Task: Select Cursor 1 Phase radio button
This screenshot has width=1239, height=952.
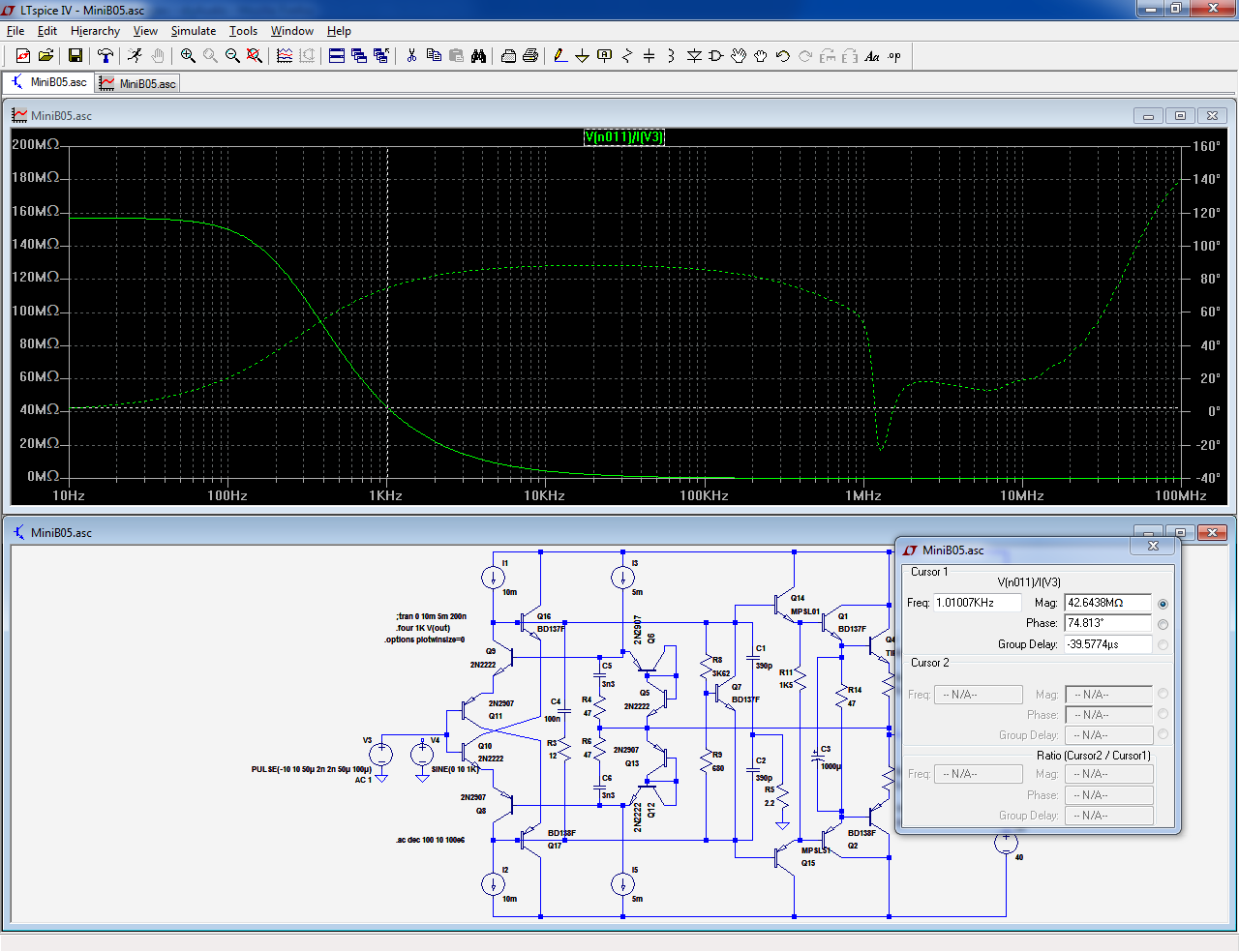Action: coord(1163,624)
